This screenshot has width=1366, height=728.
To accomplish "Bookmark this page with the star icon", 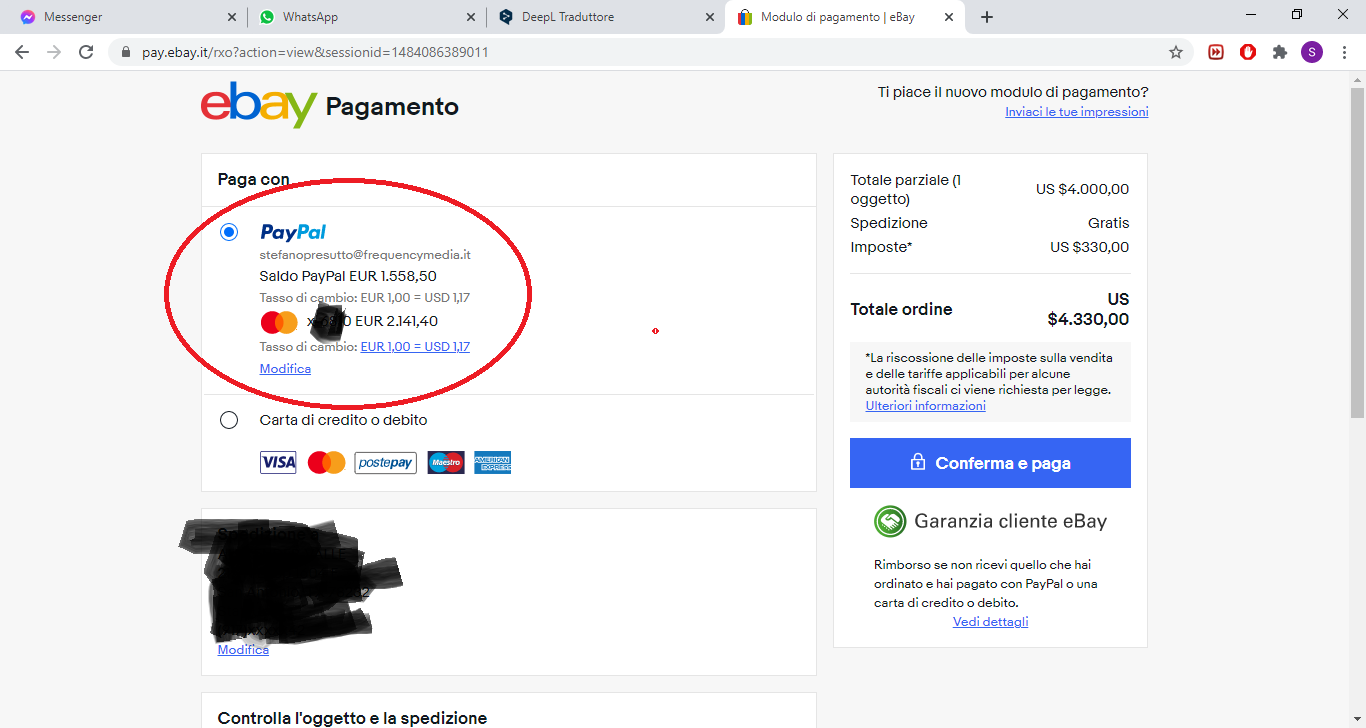I will (1176, 52).
